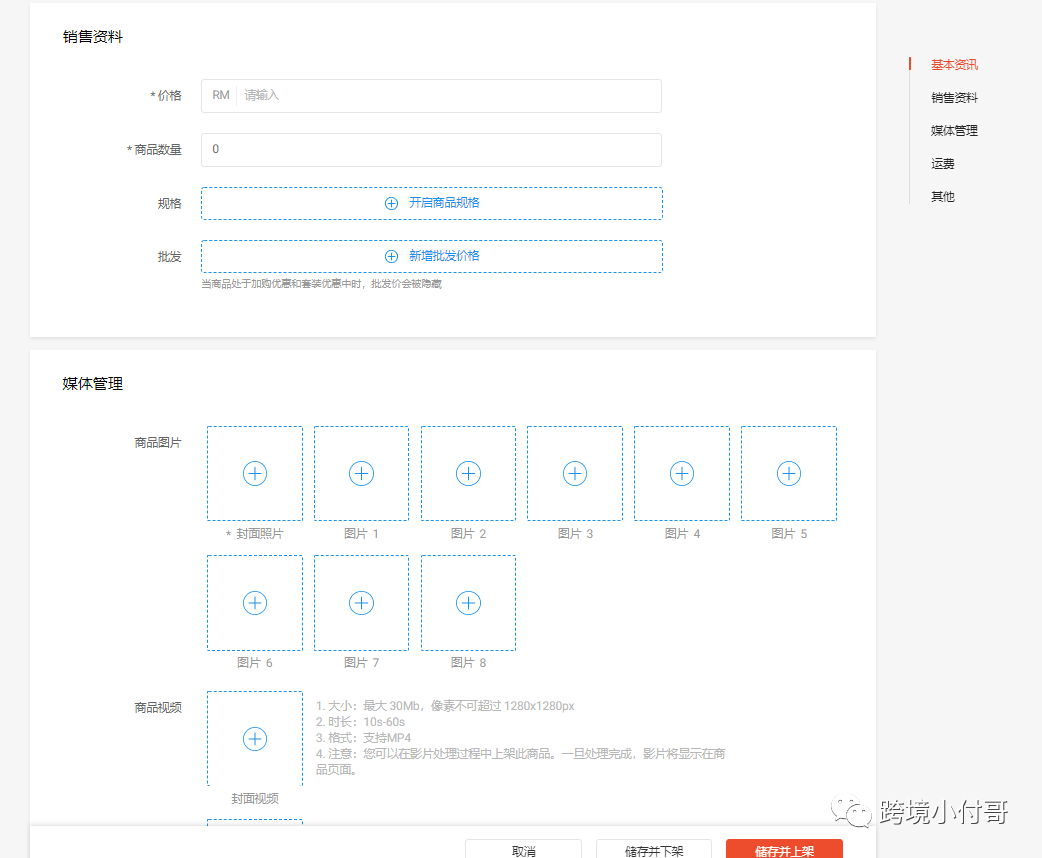This screenshot has width=1042, height=858.
Task: Click the plus icon for 封面照片 upload
Action: pos(255,474)
